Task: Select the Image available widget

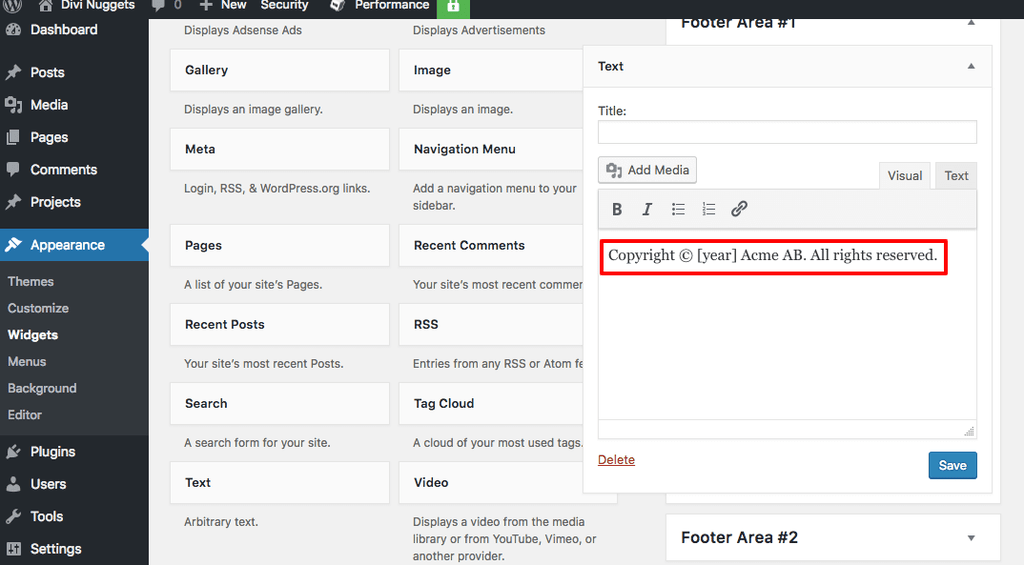Action: coord(491,70)
